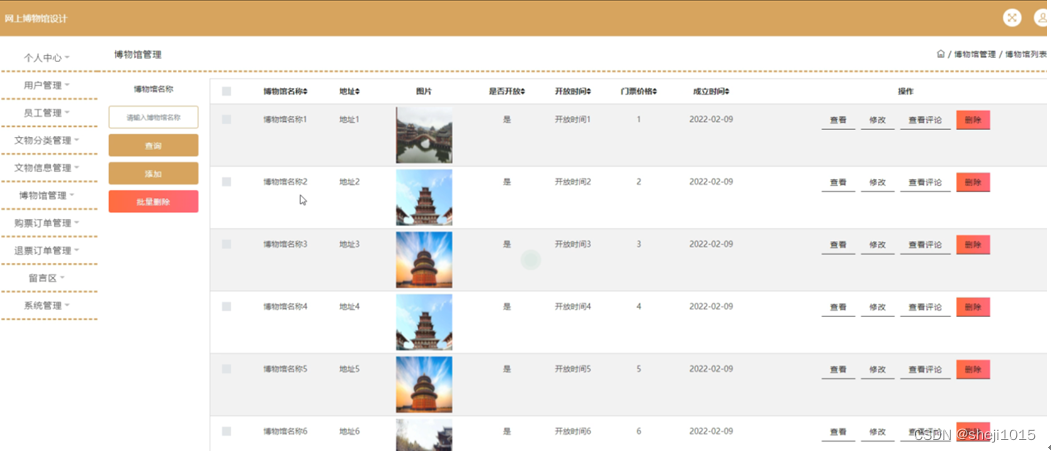View details (查看) for 博物馆名称6

(x=838, y=432)
